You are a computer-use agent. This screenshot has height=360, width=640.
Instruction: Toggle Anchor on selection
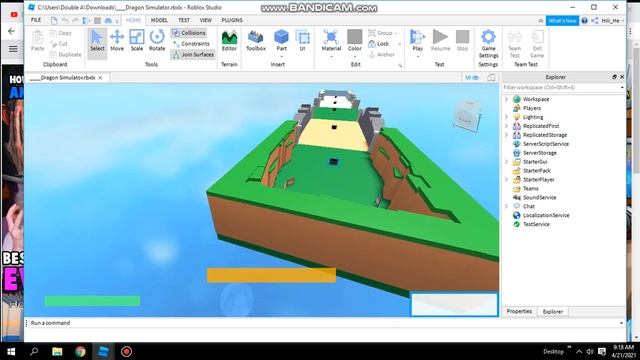tap(381, 54)
